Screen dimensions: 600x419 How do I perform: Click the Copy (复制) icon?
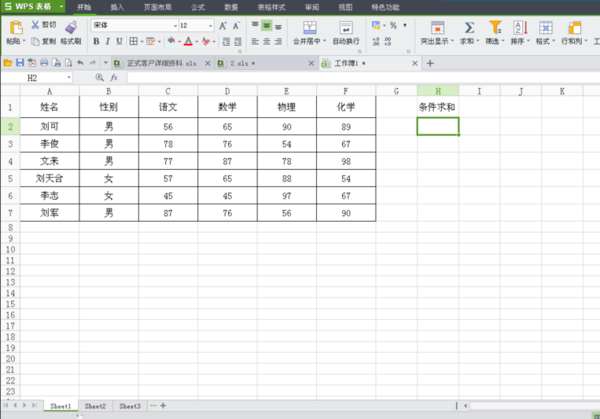point(35,41)
